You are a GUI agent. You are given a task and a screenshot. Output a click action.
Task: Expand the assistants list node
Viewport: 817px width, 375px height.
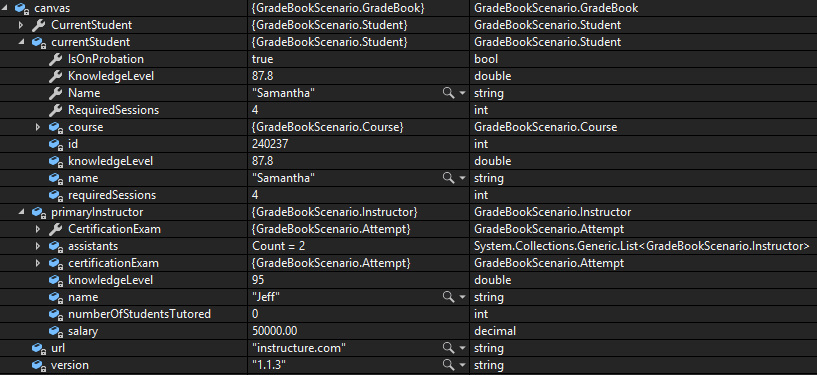click(x=38, y=246)
